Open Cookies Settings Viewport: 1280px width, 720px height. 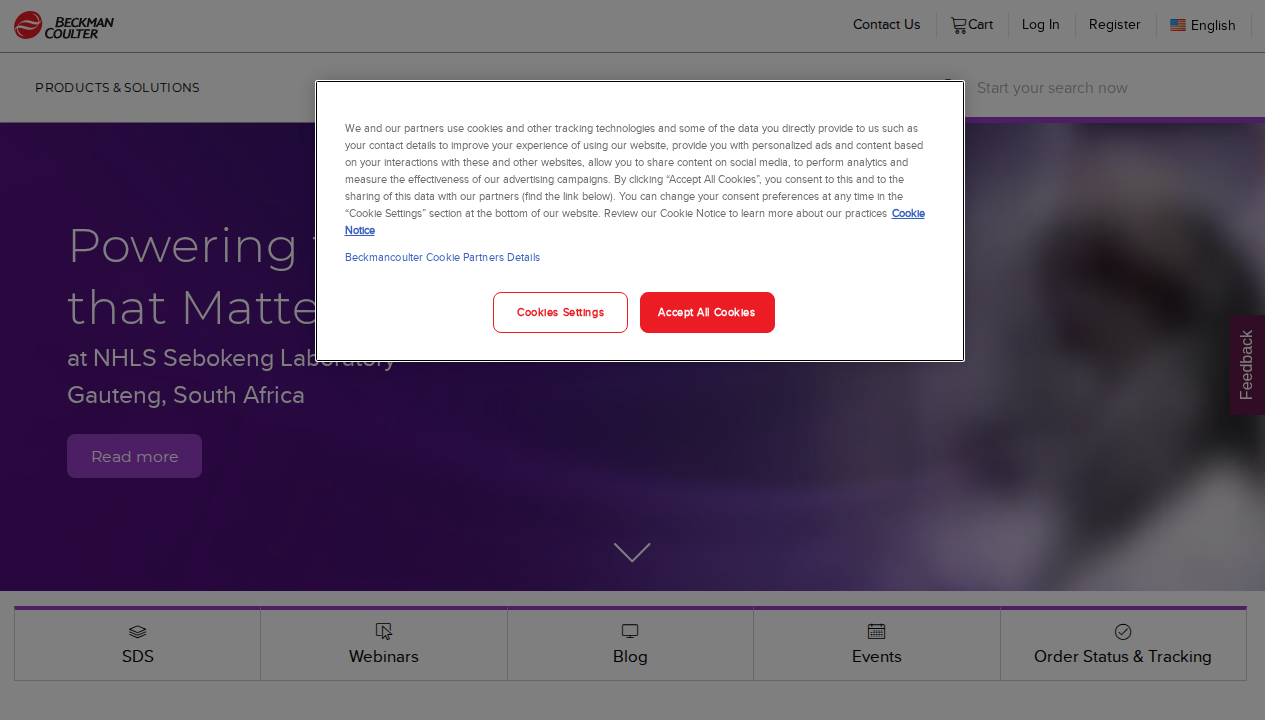pyautogui.click(x=560, y=312)
